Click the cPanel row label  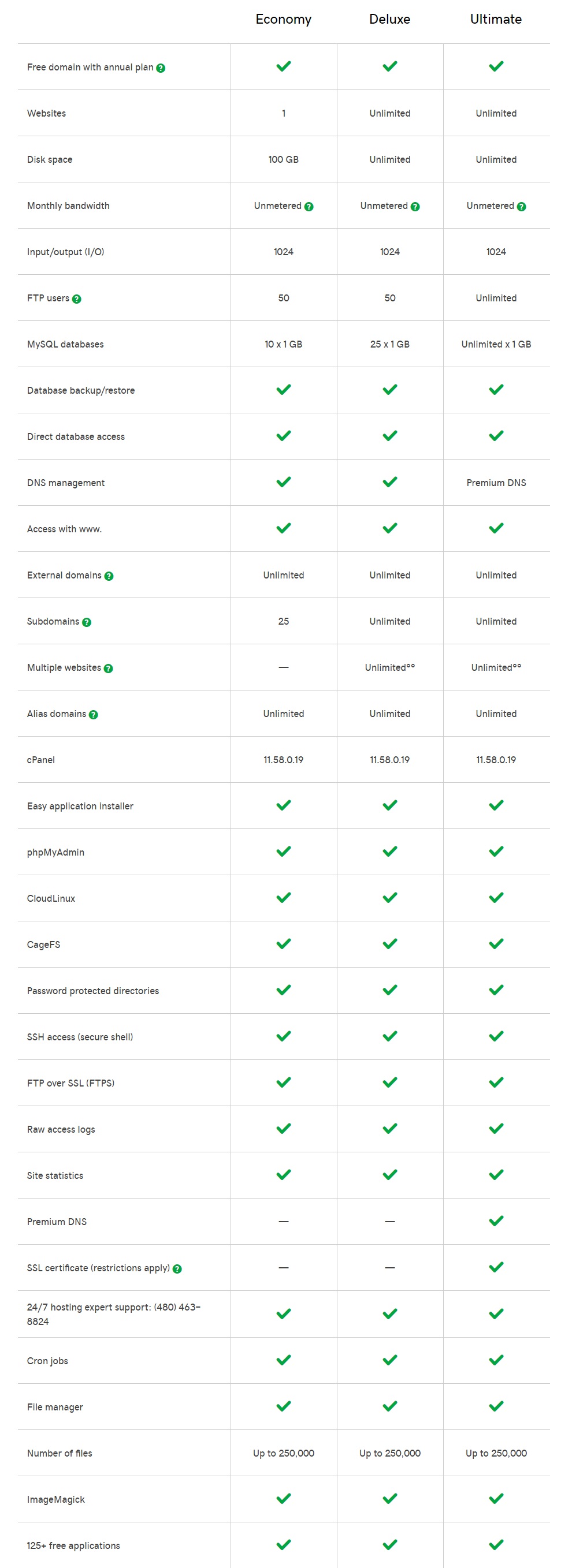(41, 760)
